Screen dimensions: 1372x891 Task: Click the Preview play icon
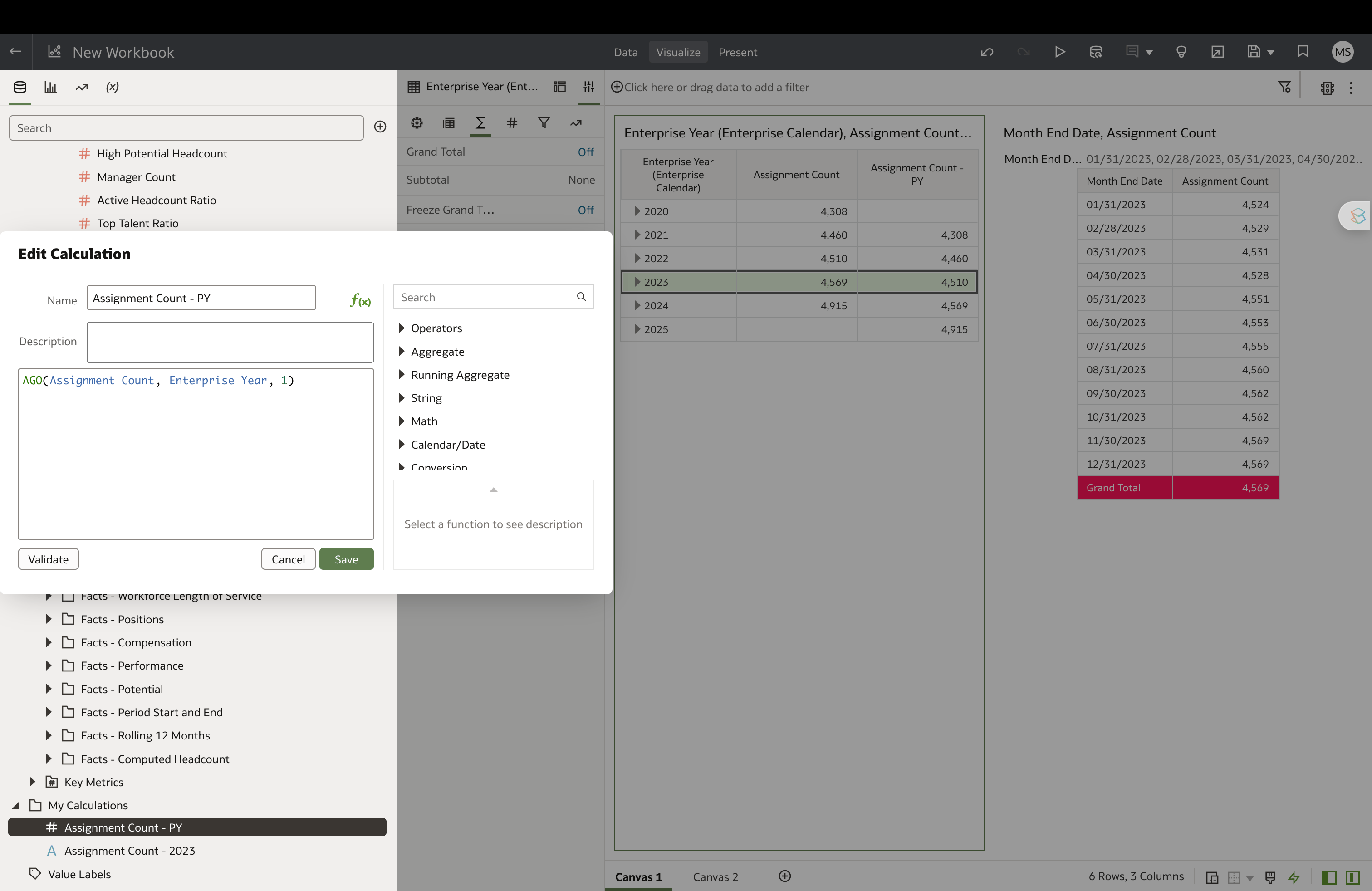point(1059,52)
